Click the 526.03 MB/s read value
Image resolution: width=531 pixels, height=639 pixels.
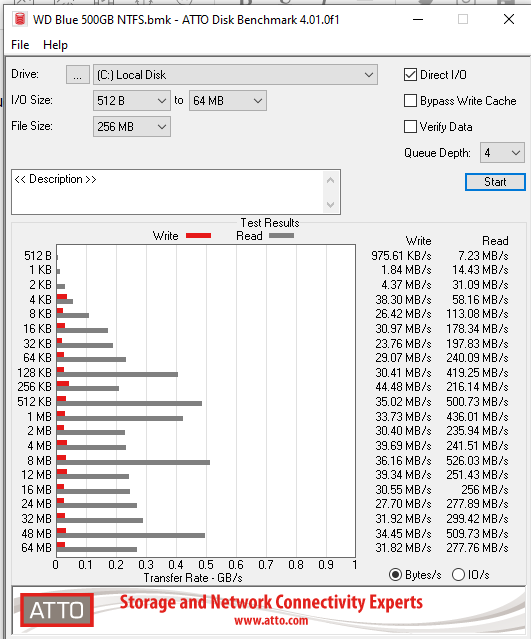click(x=477, y=461)
